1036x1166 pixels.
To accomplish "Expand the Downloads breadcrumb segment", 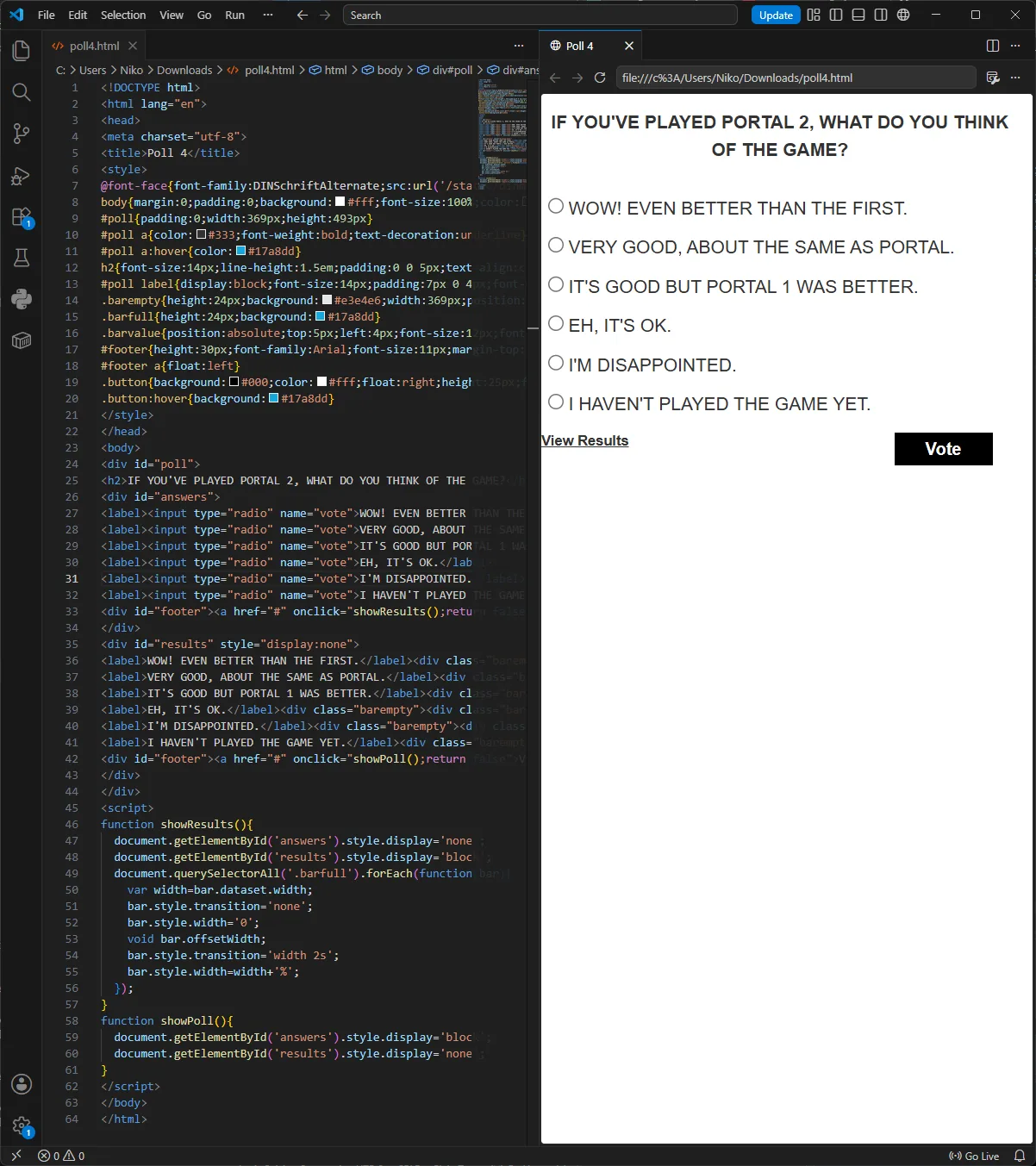I will [184, 70].
